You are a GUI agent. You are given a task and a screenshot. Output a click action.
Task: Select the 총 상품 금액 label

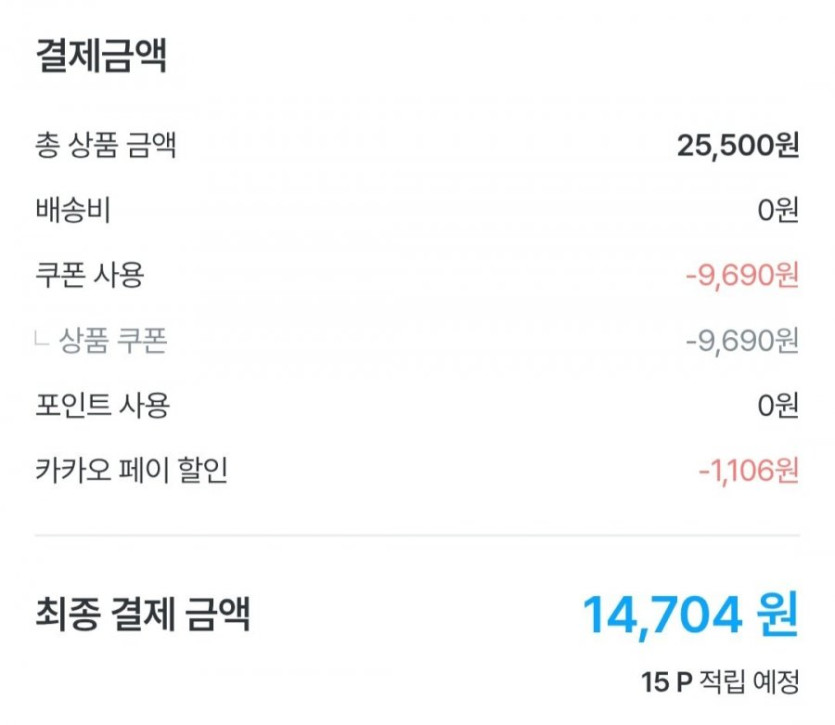click(x=106, y=147)
